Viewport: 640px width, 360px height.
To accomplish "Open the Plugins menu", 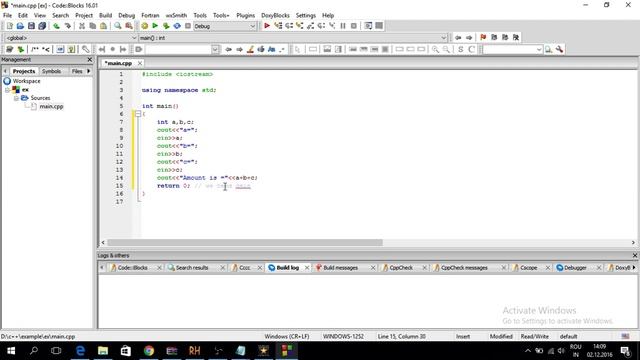I will [245, 15].
